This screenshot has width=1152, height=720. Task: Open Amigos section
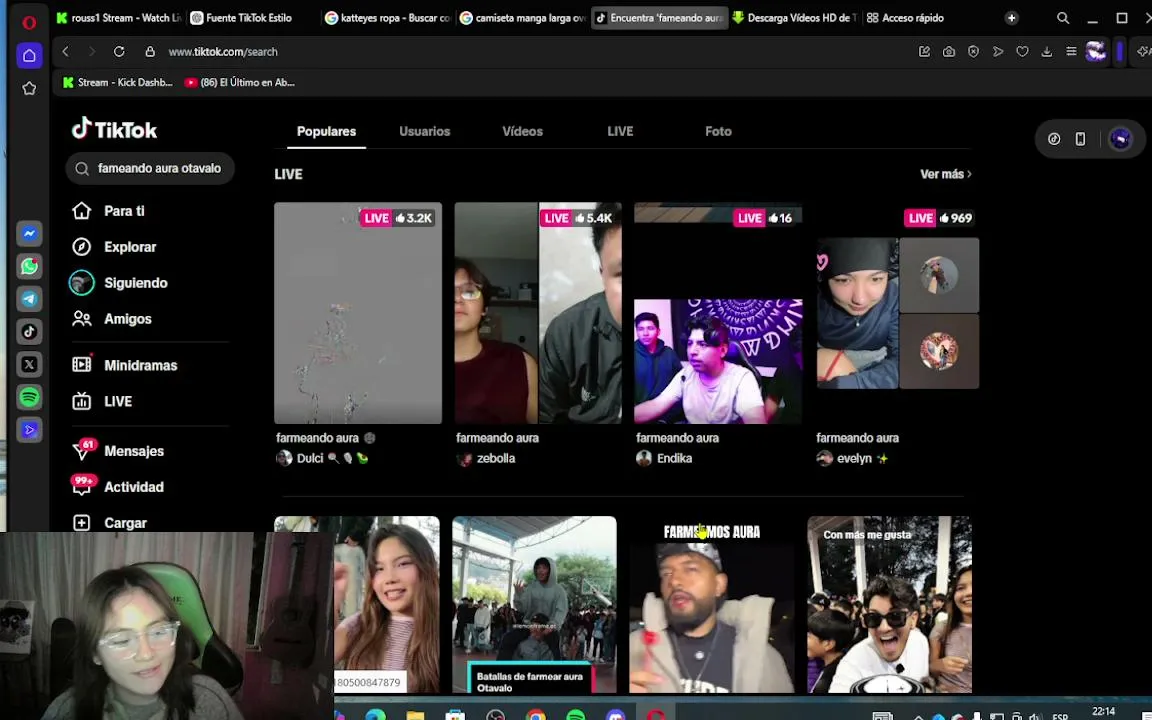(112, 319)
